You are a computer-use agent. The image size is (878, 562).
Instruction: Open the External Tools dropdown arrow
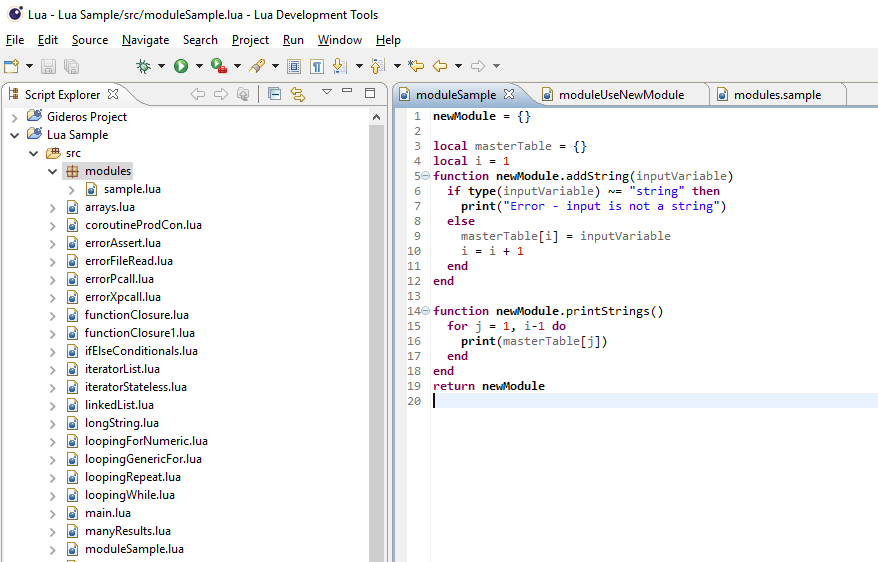click(237, 66)
